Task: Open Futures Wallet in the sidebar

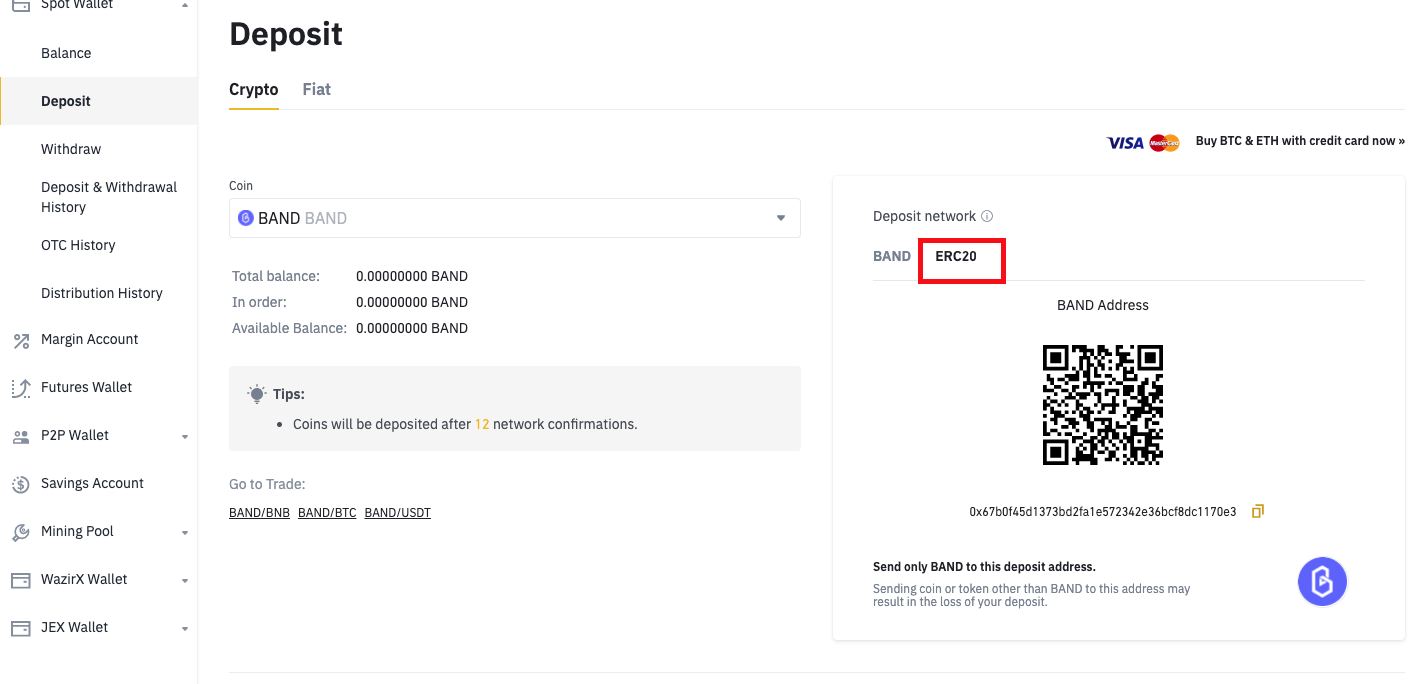Action: pos(87,387)
